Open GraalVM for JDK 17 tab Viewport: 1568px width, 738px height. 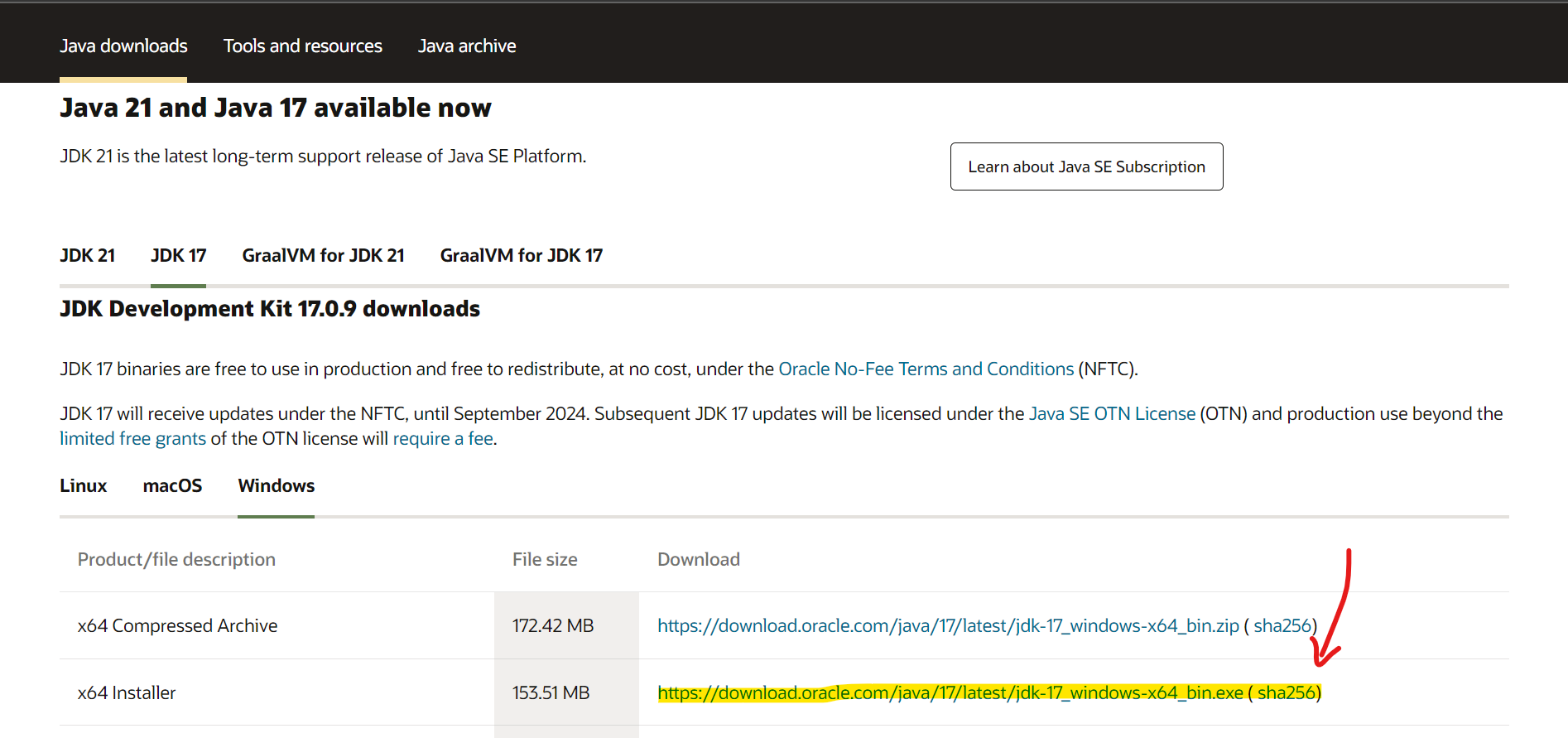(x=522, y=256)
